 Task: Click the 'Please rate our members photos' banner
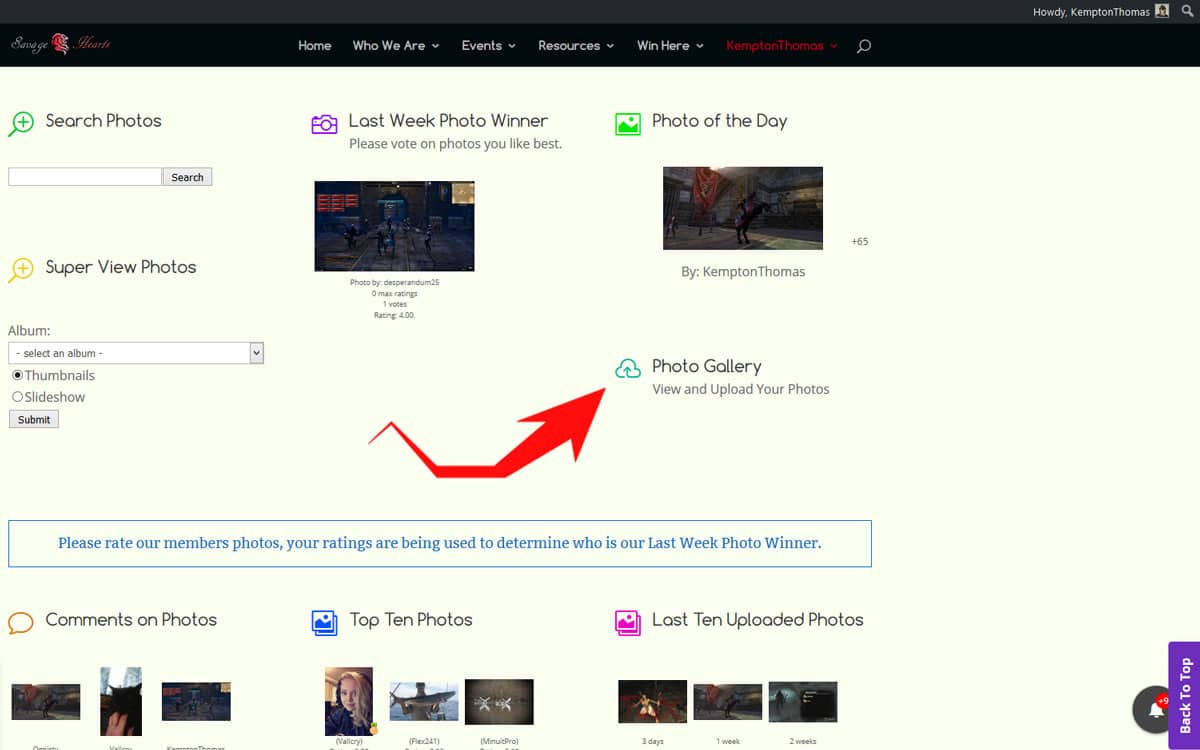point(440,543)
